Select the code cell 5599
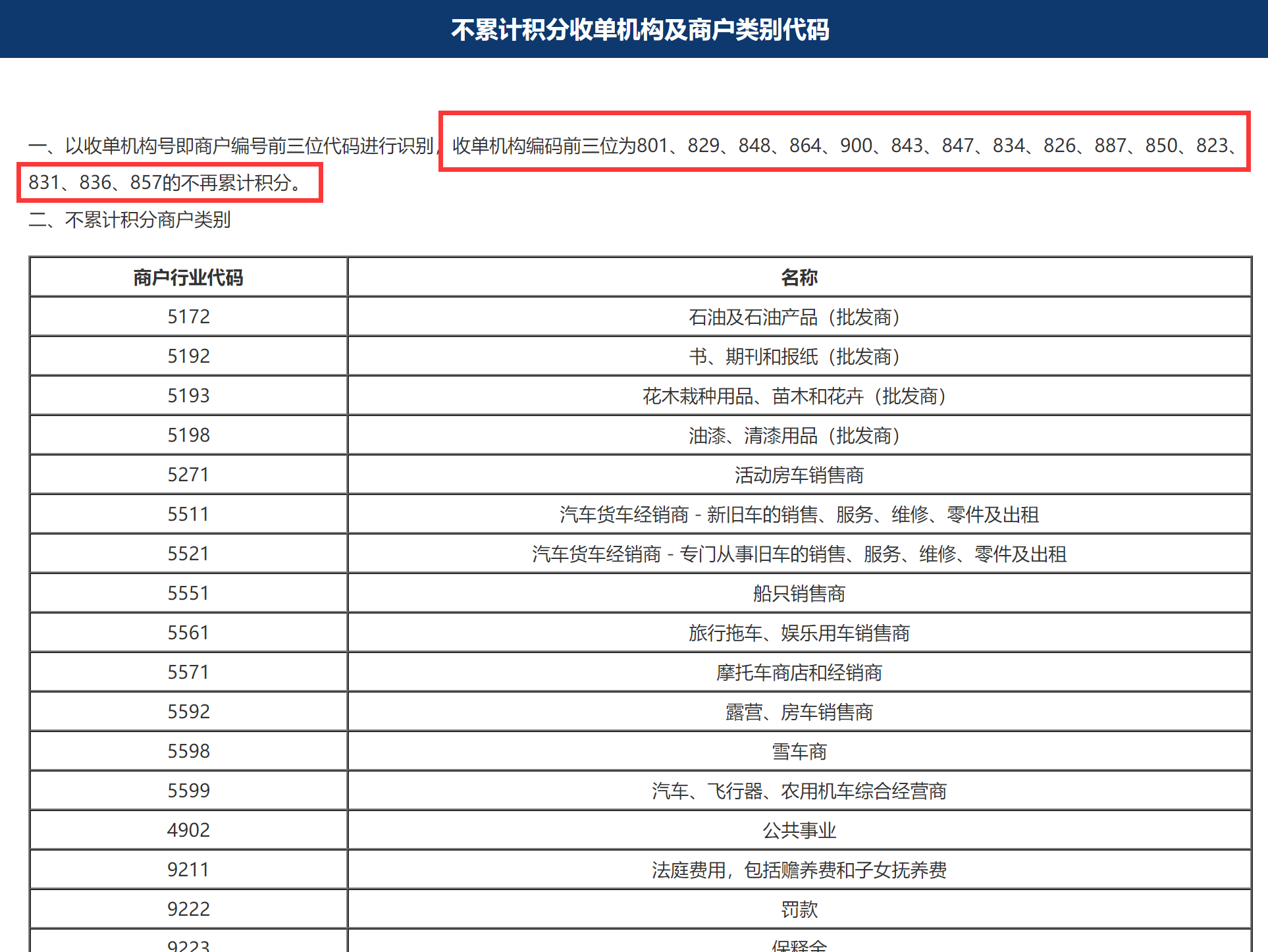Viewport: 1268px width, 952px height. 188,791
